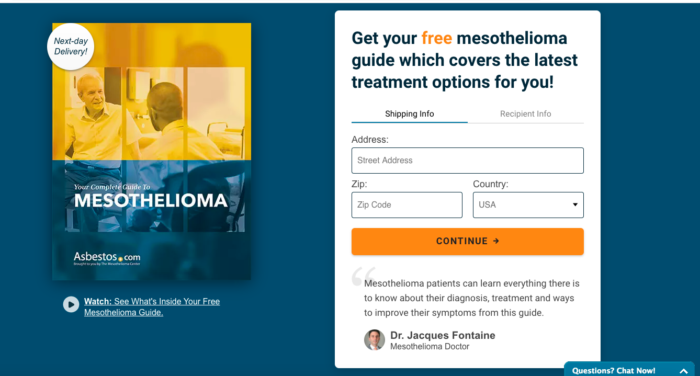This screenshot has height=376, width=700.
Task: Click the orange CONTINUE button
Action: [467, 242]
